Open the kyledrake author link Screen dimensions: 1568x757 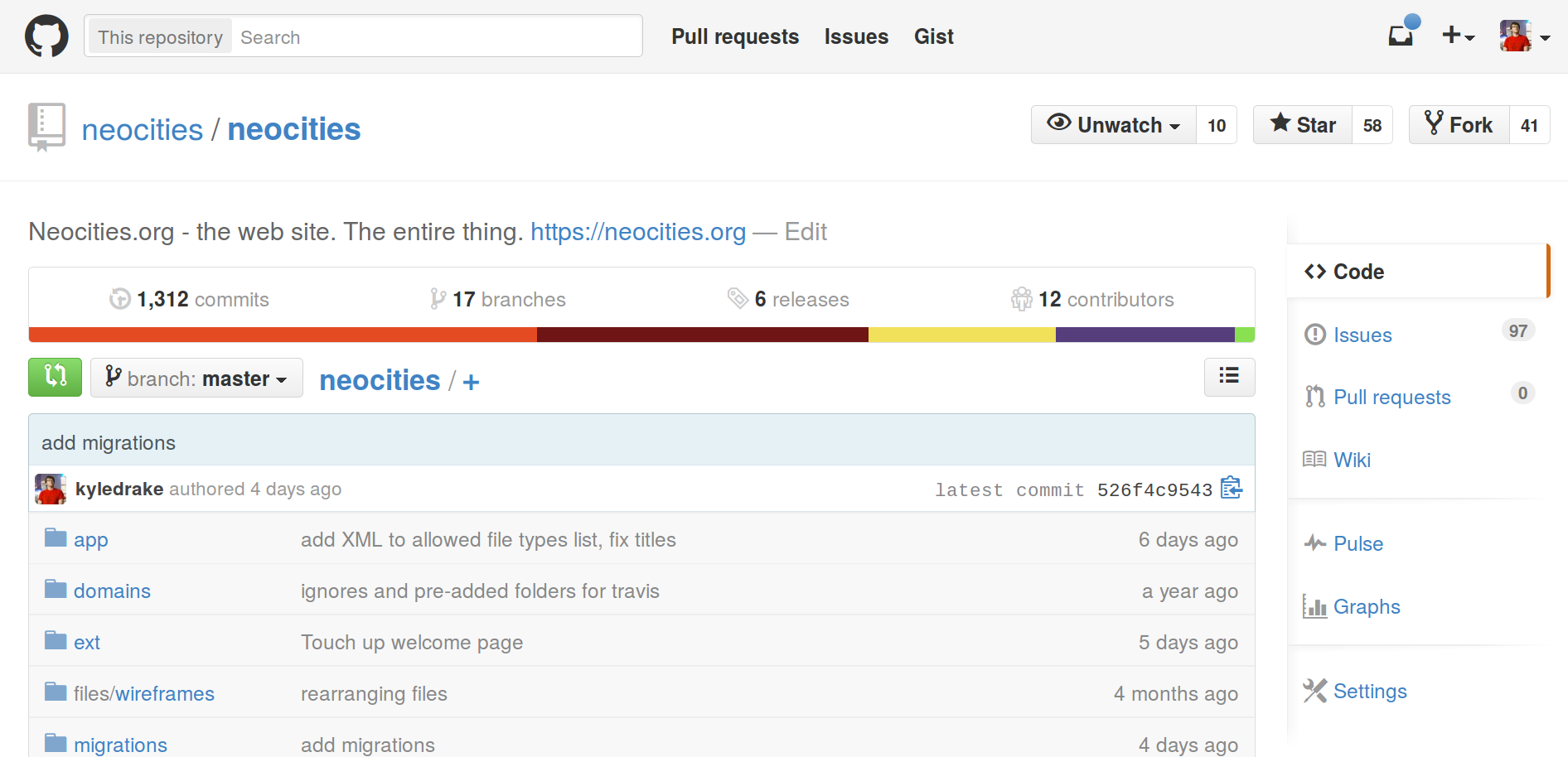[x=119, y=489]
